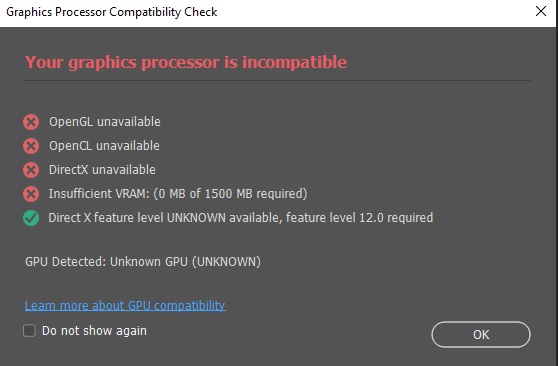Click the red error icon beside Insufficient VRAM
The image size is (558, 366).
pos(31,194)
